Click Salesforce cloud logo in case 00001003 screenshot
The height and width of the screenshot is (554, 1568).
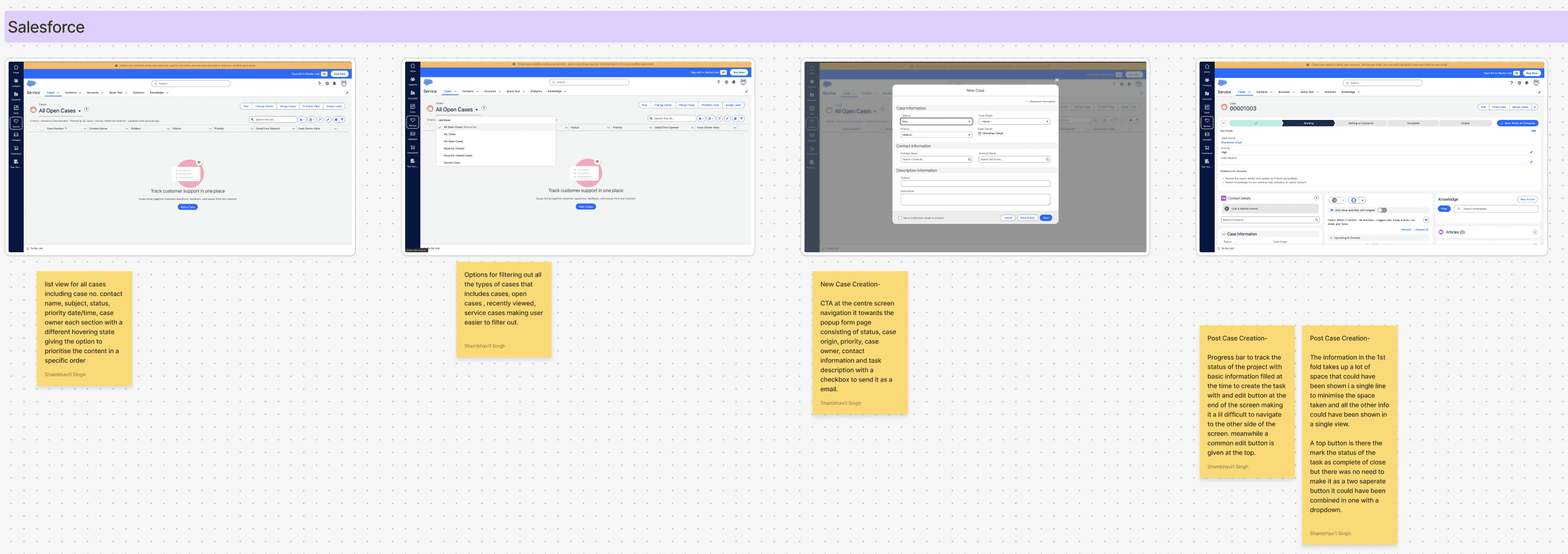tap(1222, 83)
